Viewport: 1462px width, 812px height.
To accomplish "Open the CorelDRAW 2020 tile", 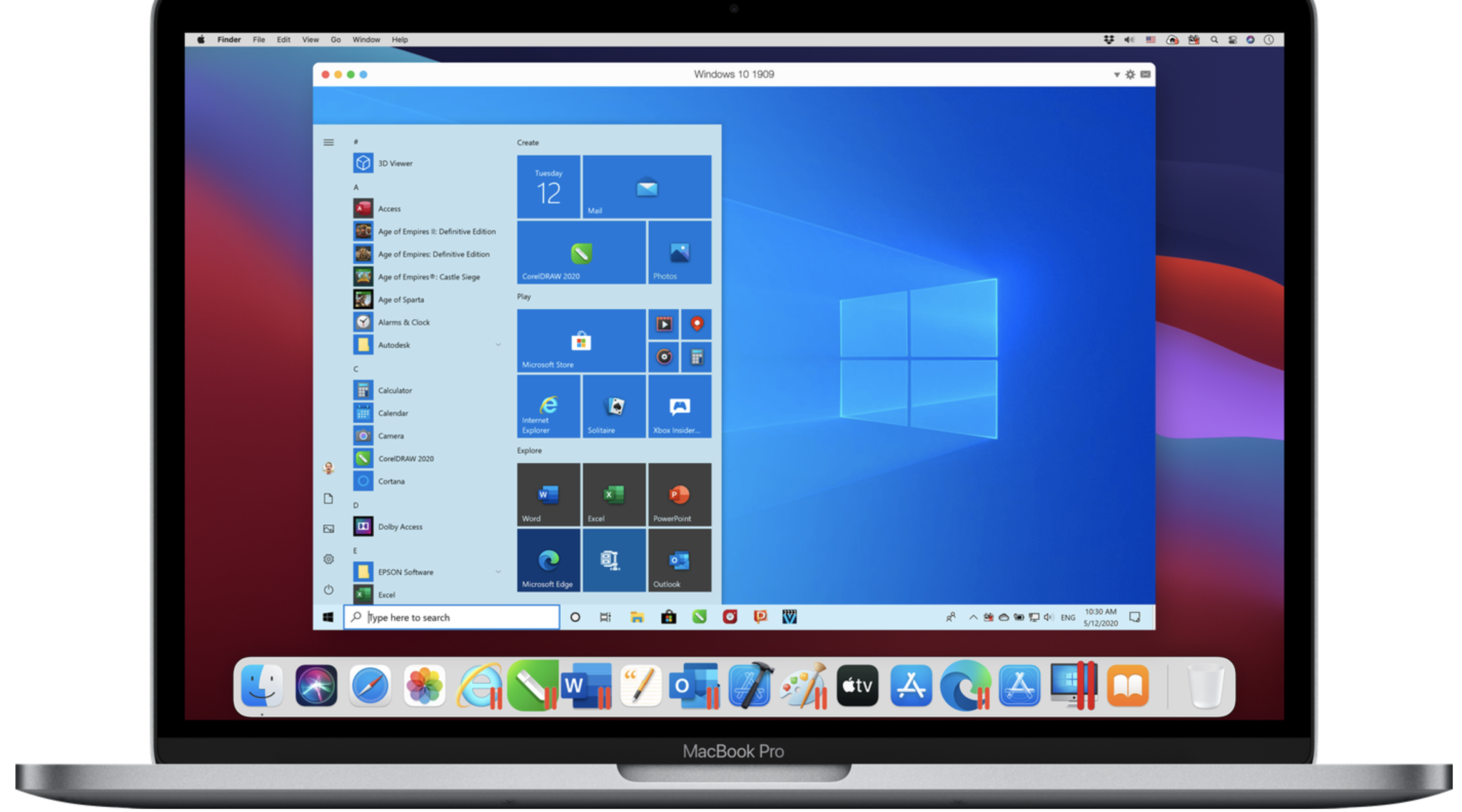I will [581, 253].
